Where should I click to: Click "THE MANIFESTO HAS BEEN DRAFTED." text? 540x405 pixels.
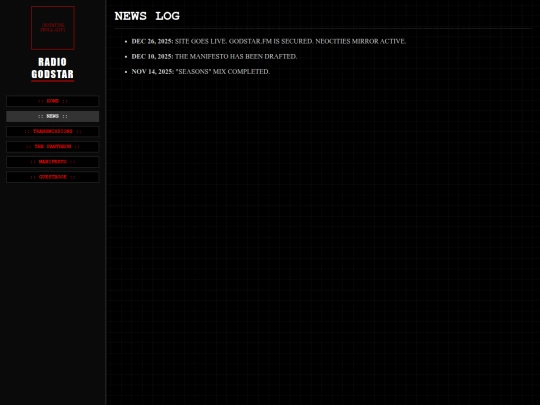pyautogui.click(x=236, y=56)
